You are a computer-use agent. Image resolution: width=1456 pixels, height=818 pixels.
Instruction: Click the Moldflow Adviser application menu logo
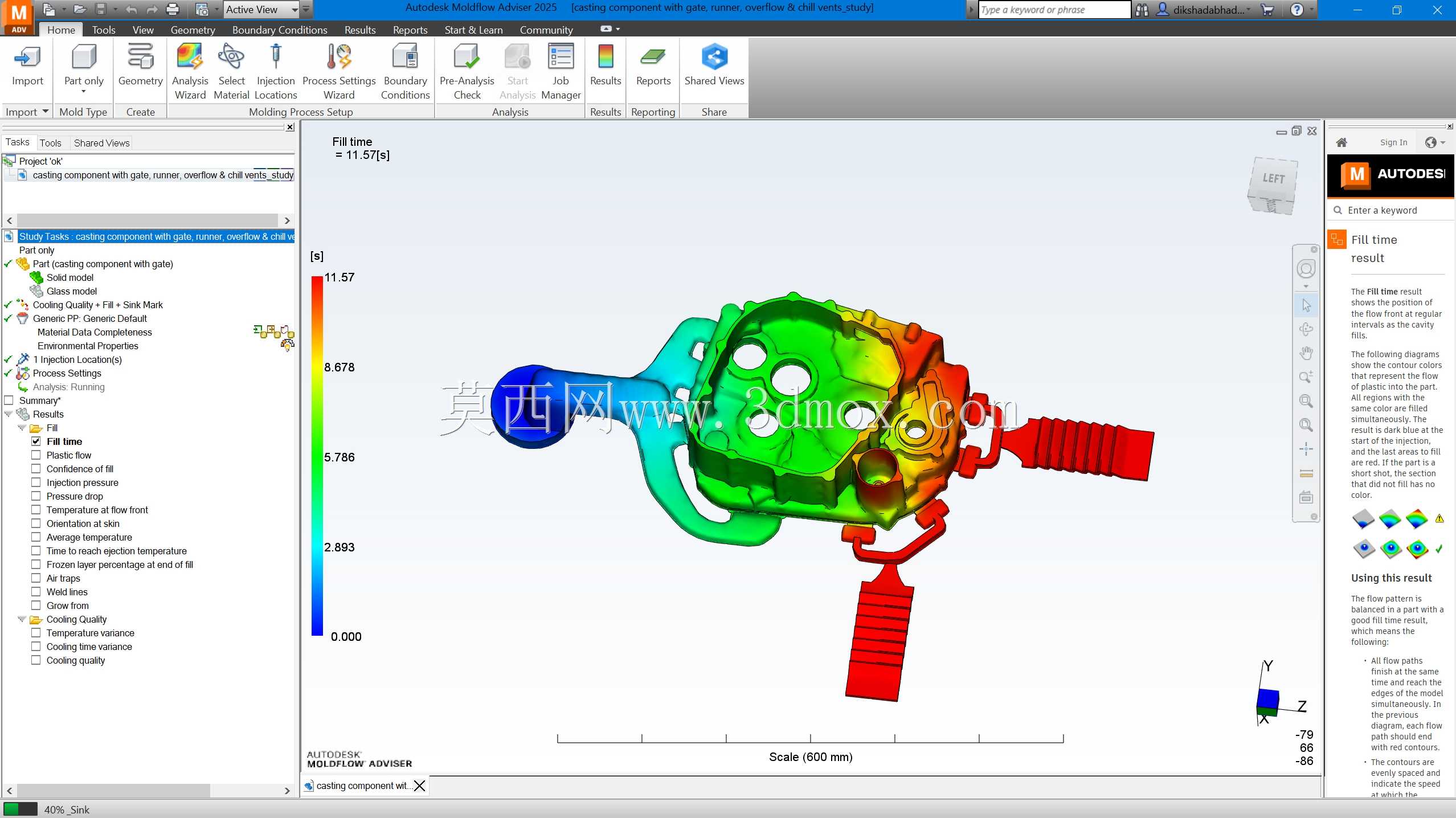tap(19, 18)
